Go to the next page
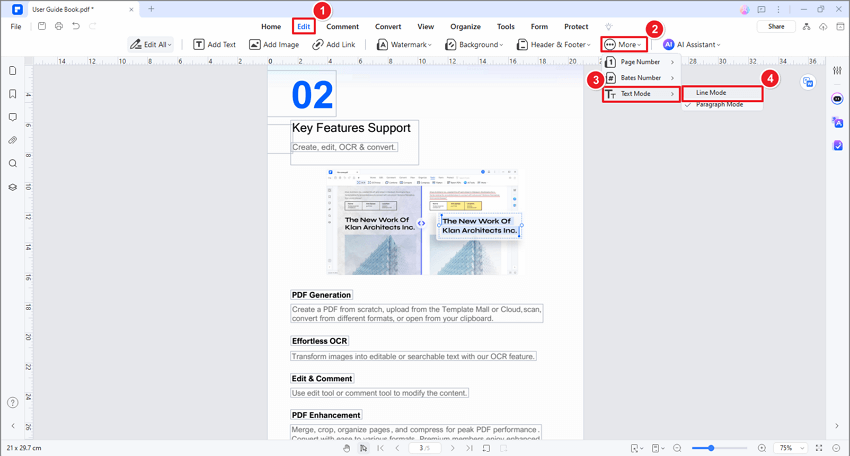Screen dimensions: 850x456 pyautogui.click(x=453, y=448)
